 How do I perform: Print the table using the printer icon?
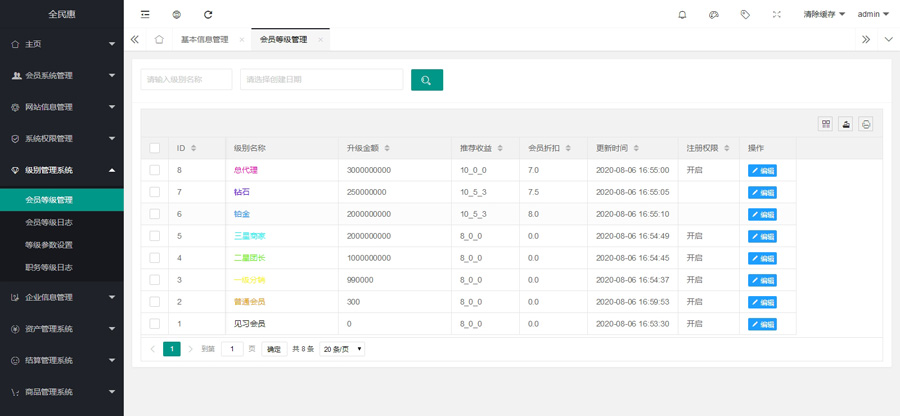tap(866, 124)
